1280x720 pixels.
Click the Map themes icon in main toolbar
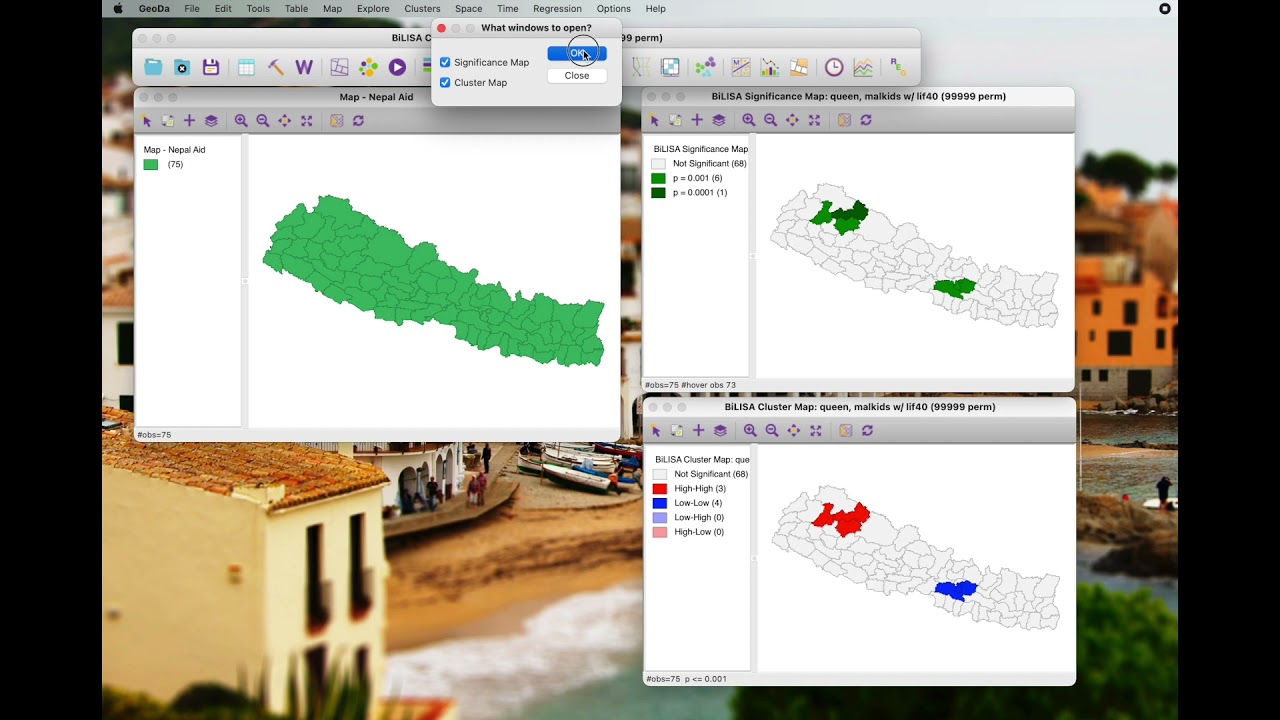point(340,67)
